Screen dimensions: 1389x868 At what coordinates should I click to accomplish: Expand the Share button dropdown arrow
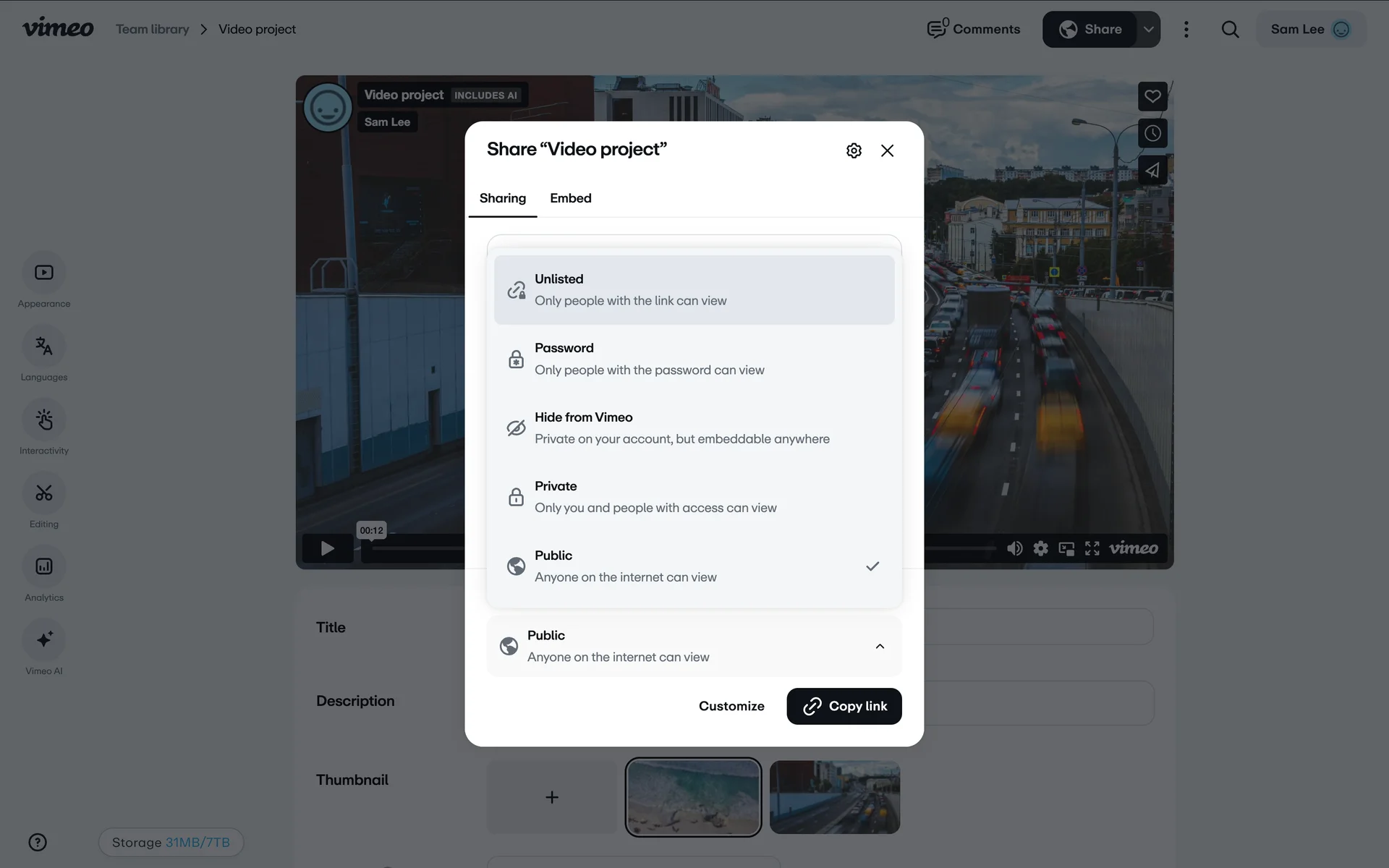coord(1148,30)
